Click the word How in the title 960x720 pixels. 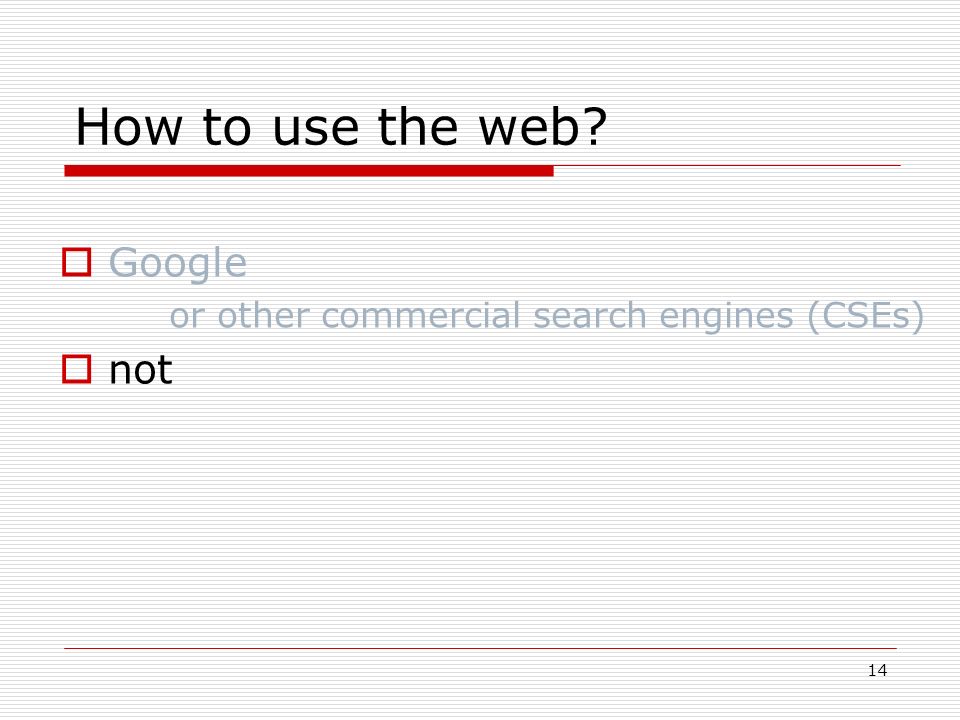point(129,127)
